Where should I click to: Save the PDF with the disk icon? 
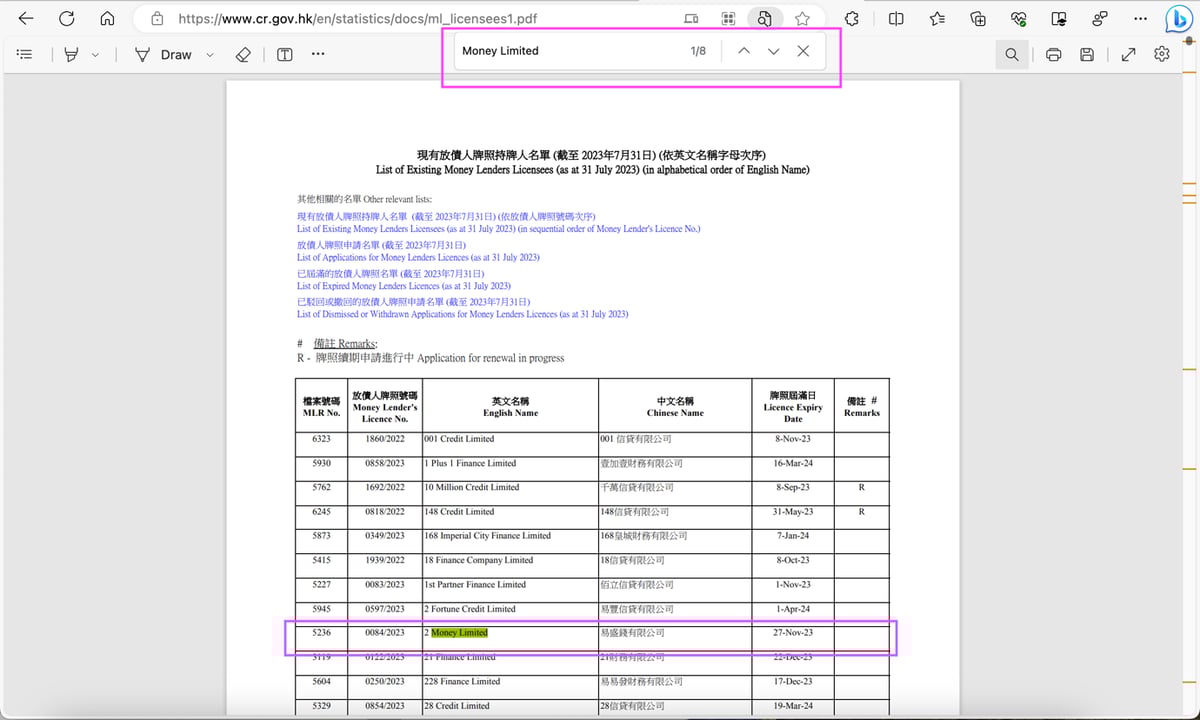(1087, 55)
